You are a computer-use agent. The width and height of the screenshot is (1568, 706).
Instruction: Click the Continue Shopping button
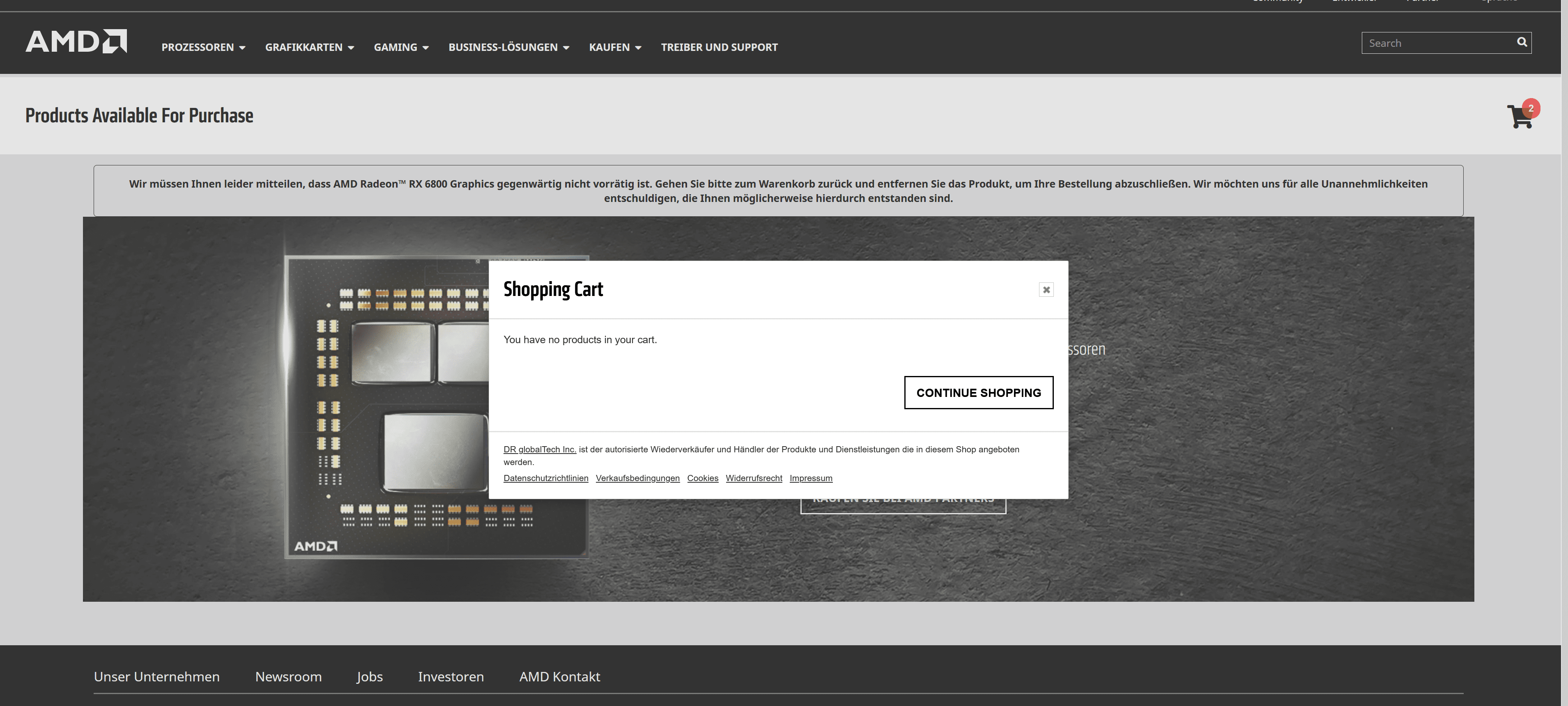point(978,392)
